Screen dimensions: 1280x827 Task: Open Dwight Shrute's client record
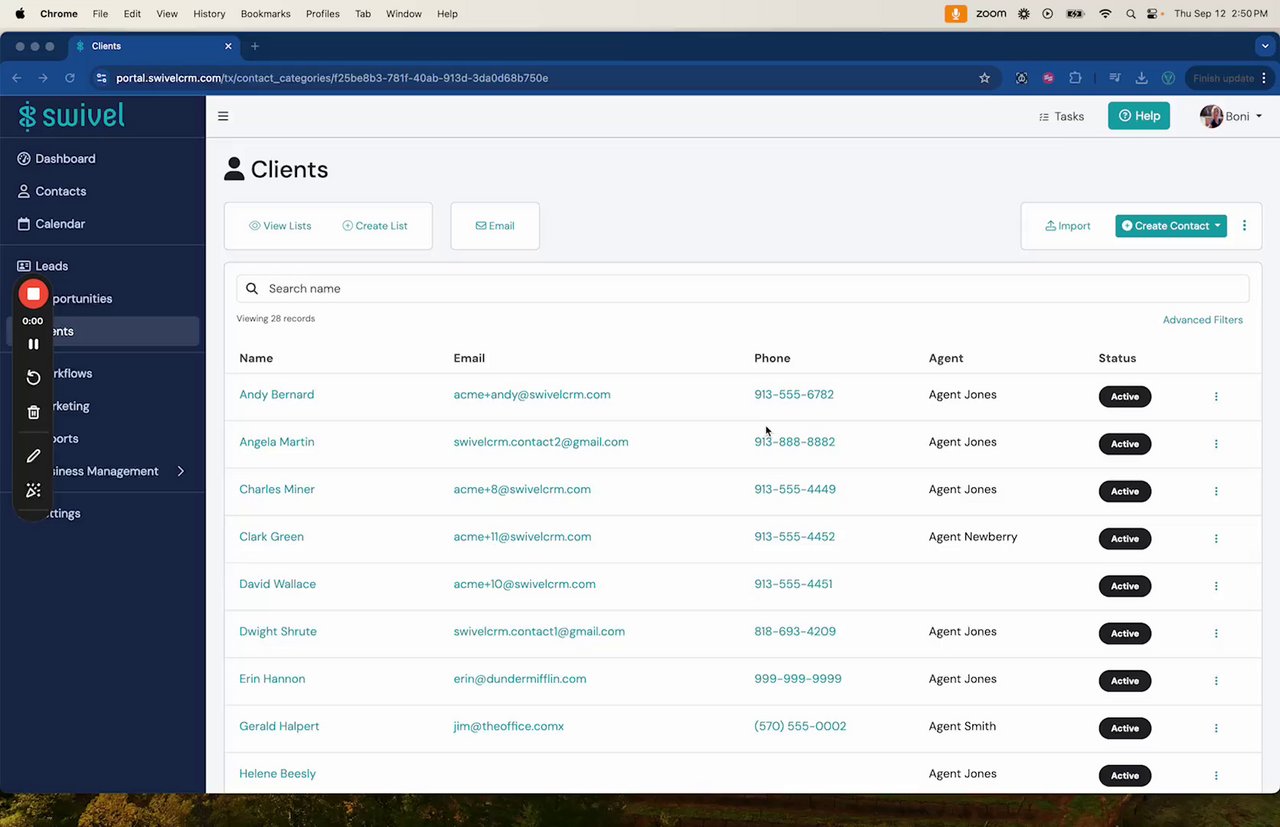pyautogui.click(x=278, y=632)
